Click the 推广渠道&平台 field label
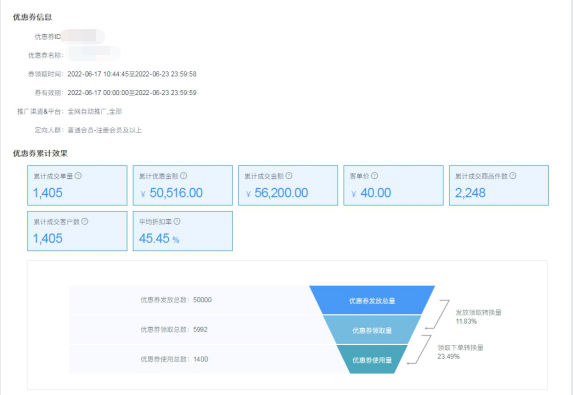This screenshot has width=573, height=395. pos(40,111)
